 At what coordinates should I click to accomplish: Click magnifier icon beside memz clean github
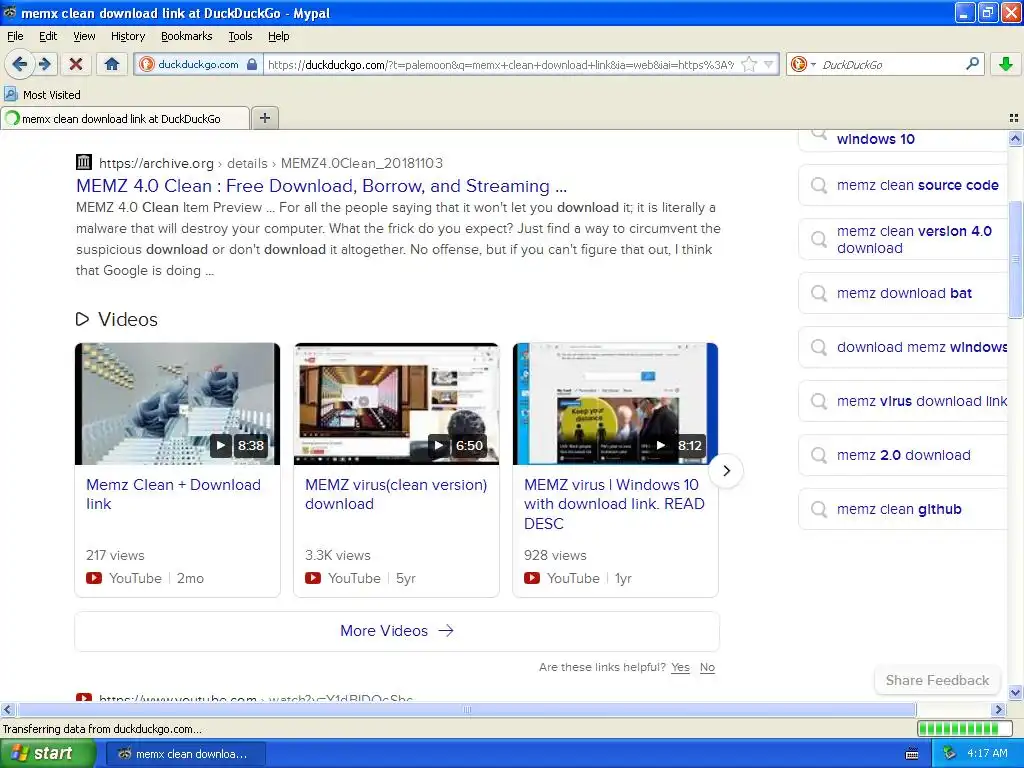pyautogui.click(x=819, y=509)
